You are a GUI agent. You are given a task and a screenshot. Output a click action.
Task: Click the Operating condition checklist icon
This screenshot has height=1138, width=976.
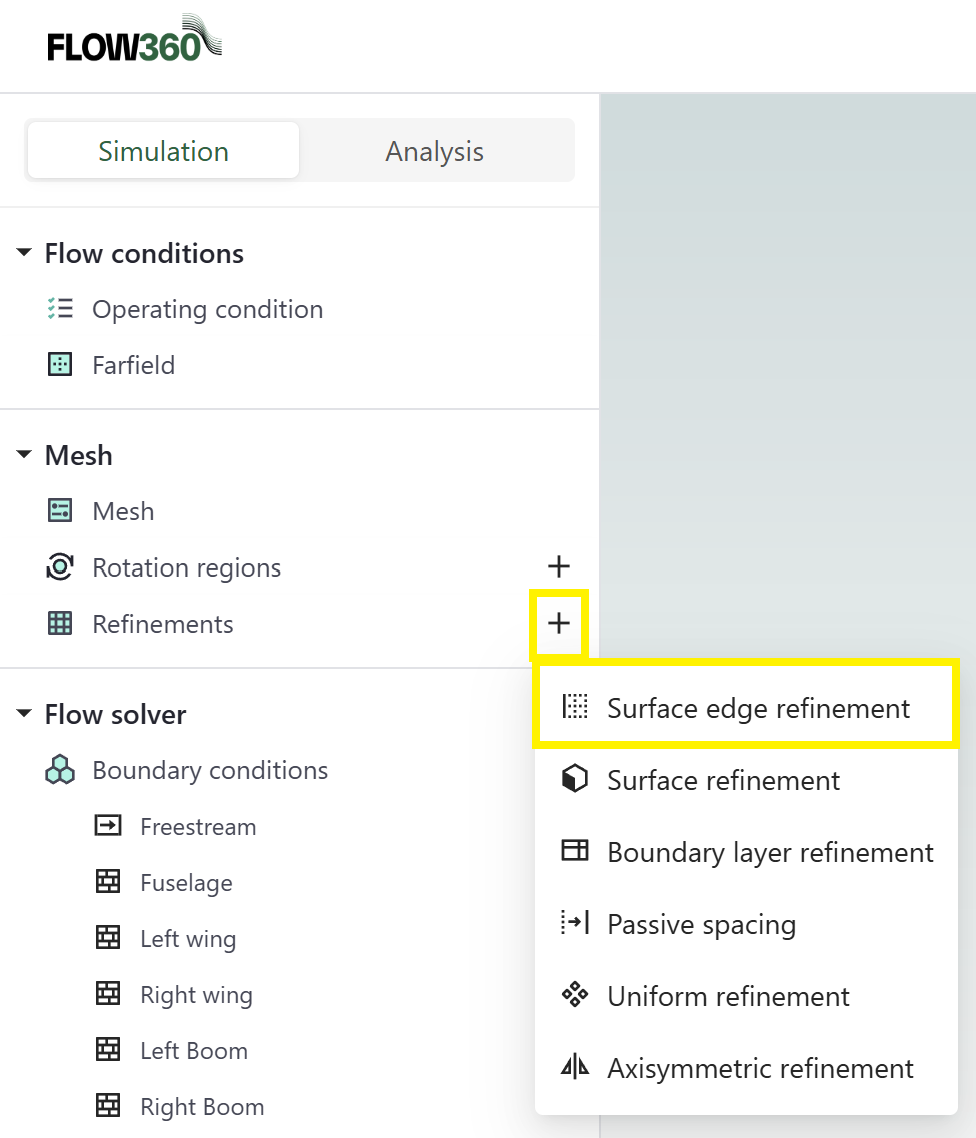point(60,309)
